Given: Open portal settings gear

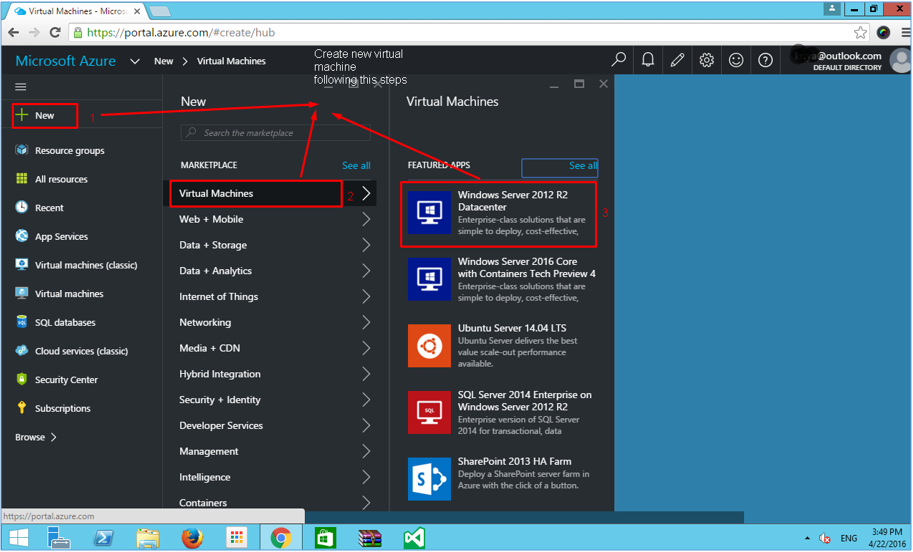Looking at the screenshot, I should pyautogui.click(x=706, y=59).
